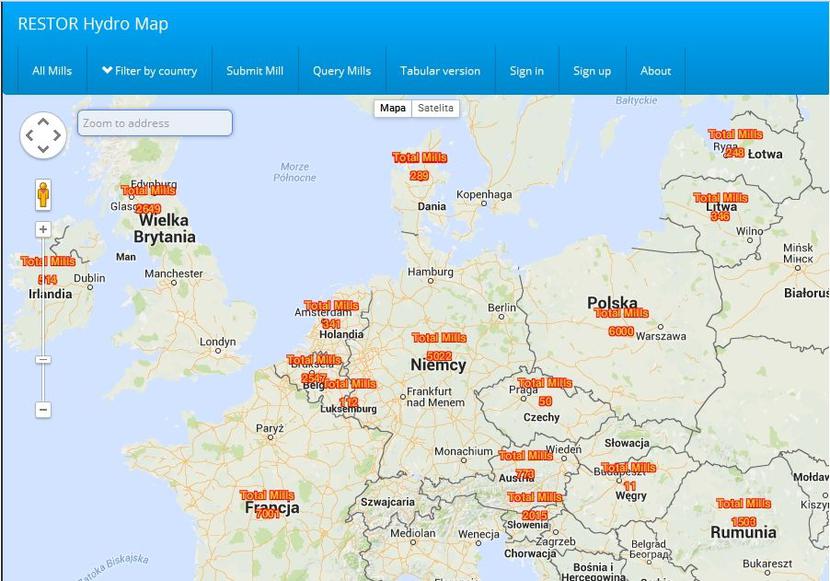
Task: Open the 11 mills count in Hungary
Action: click(629, 486)
